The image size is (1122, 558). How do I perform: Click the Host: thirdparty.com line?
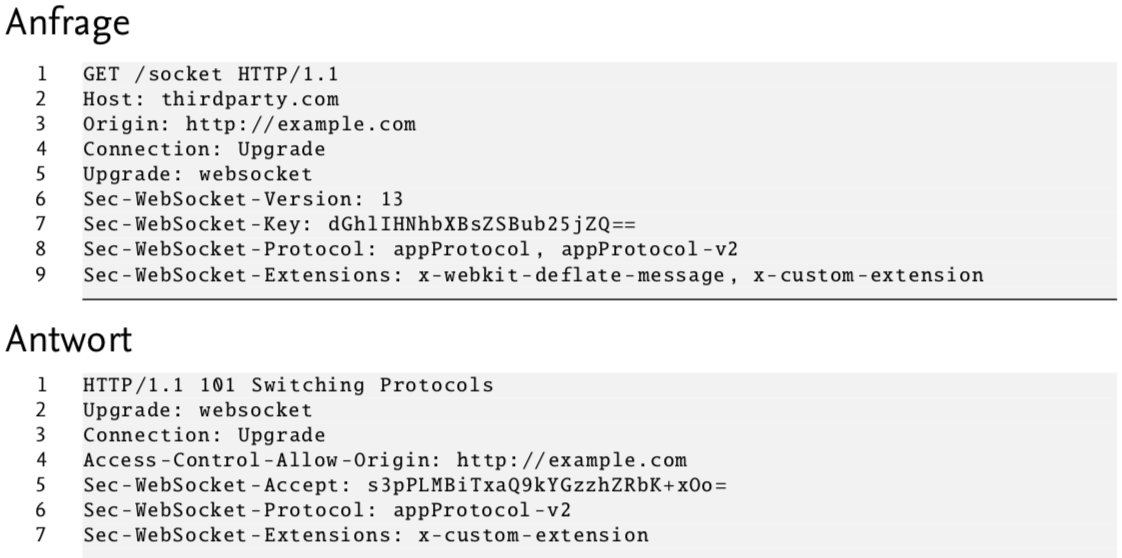click(210, 99)
